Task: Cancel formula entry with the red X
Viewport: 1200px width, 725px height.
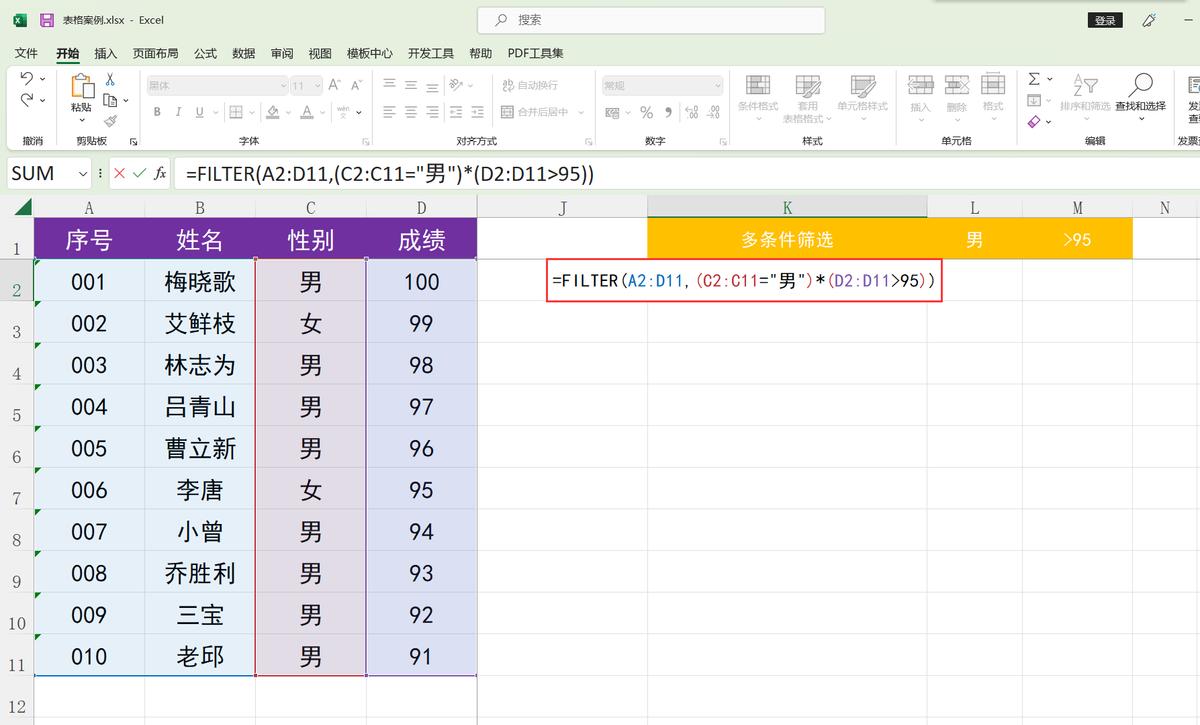Action: [120, 173]
